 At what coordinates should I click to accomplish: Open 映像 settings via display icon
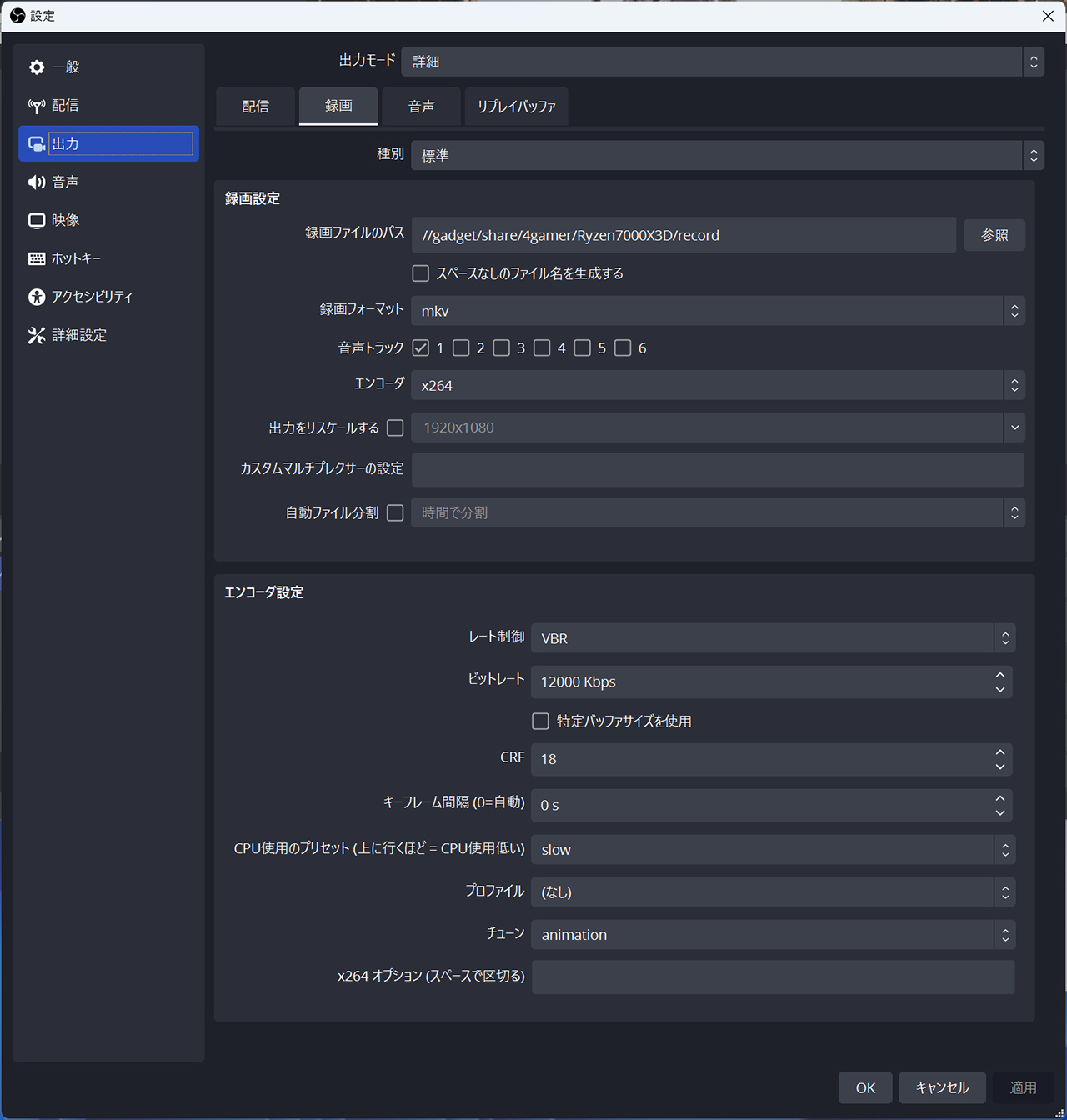coord(37,221)
